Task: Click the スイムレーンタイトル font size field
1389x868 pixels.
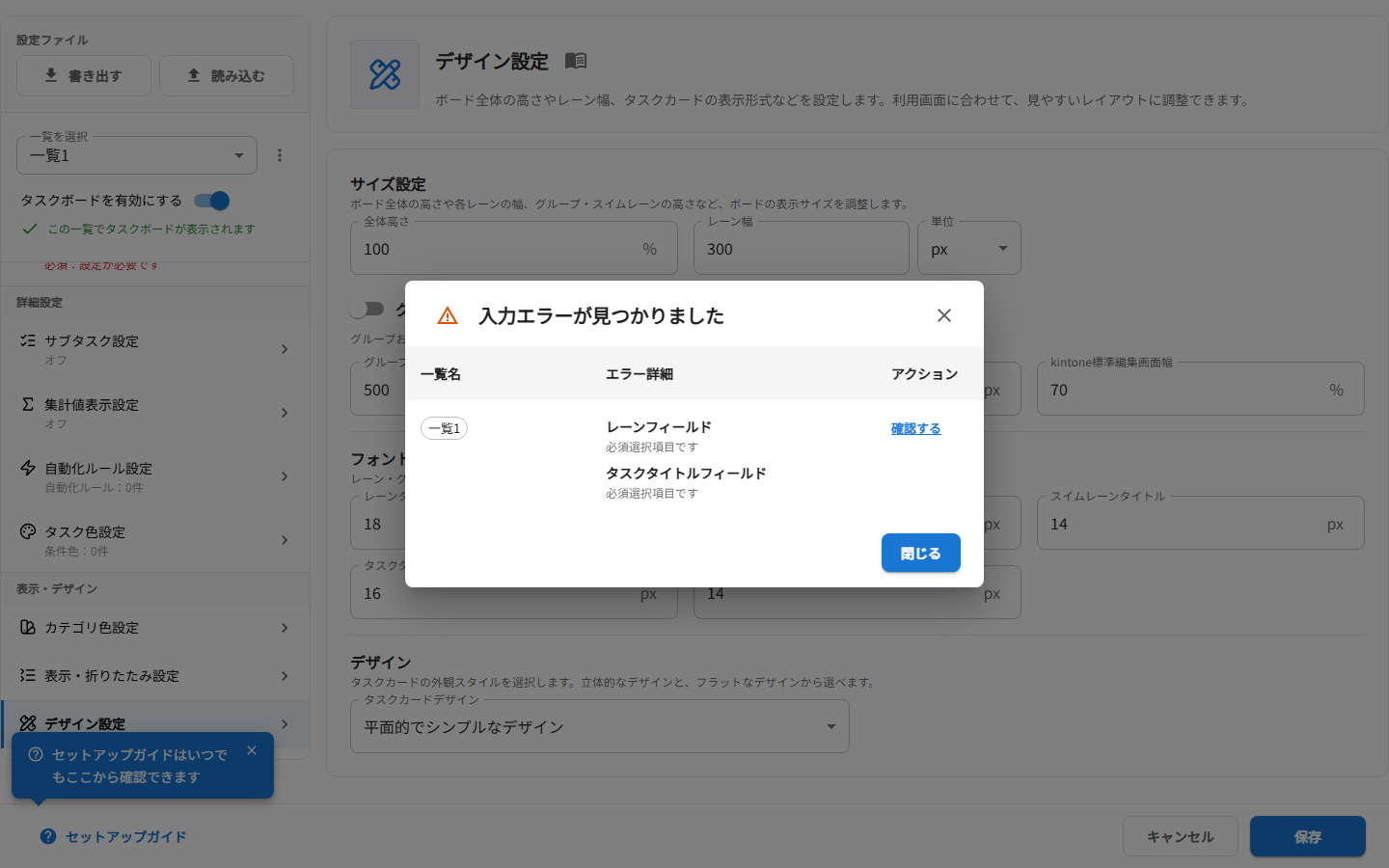Action: [x=1201, y=524]
